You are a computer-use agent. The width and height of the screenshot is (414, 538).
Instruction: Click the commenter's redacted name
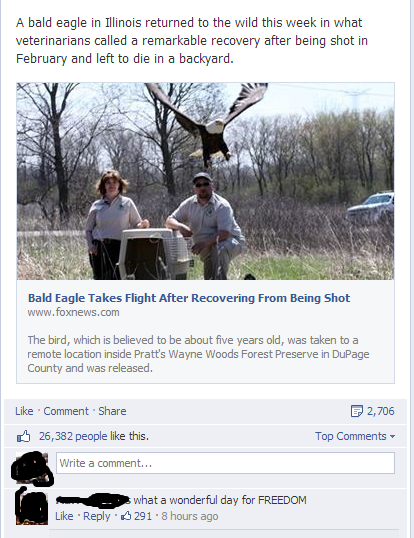[93, 500]
